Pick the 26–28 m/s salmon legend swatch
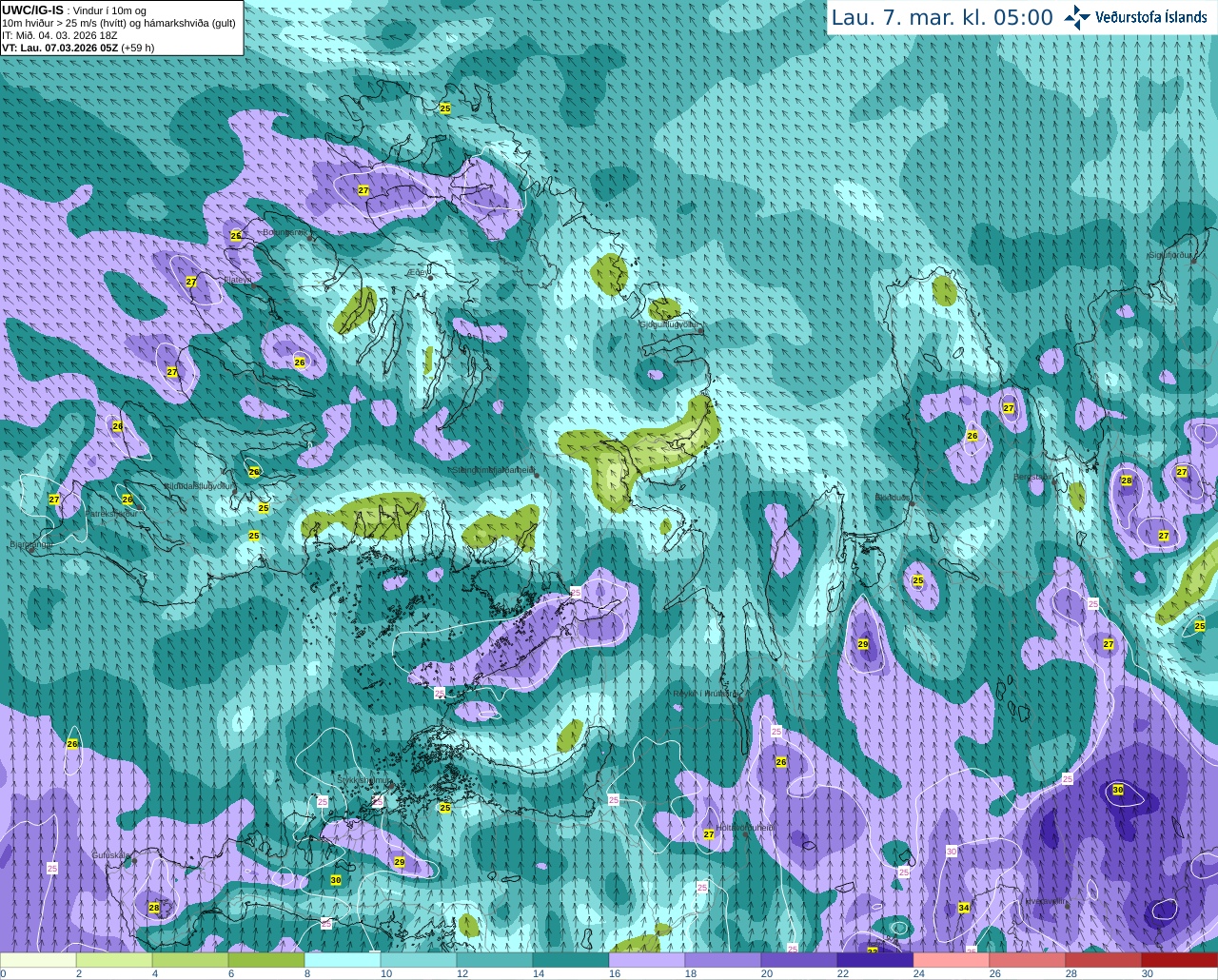The height and width of the screenshot is (980, 1218). [x=1028, y=961]
